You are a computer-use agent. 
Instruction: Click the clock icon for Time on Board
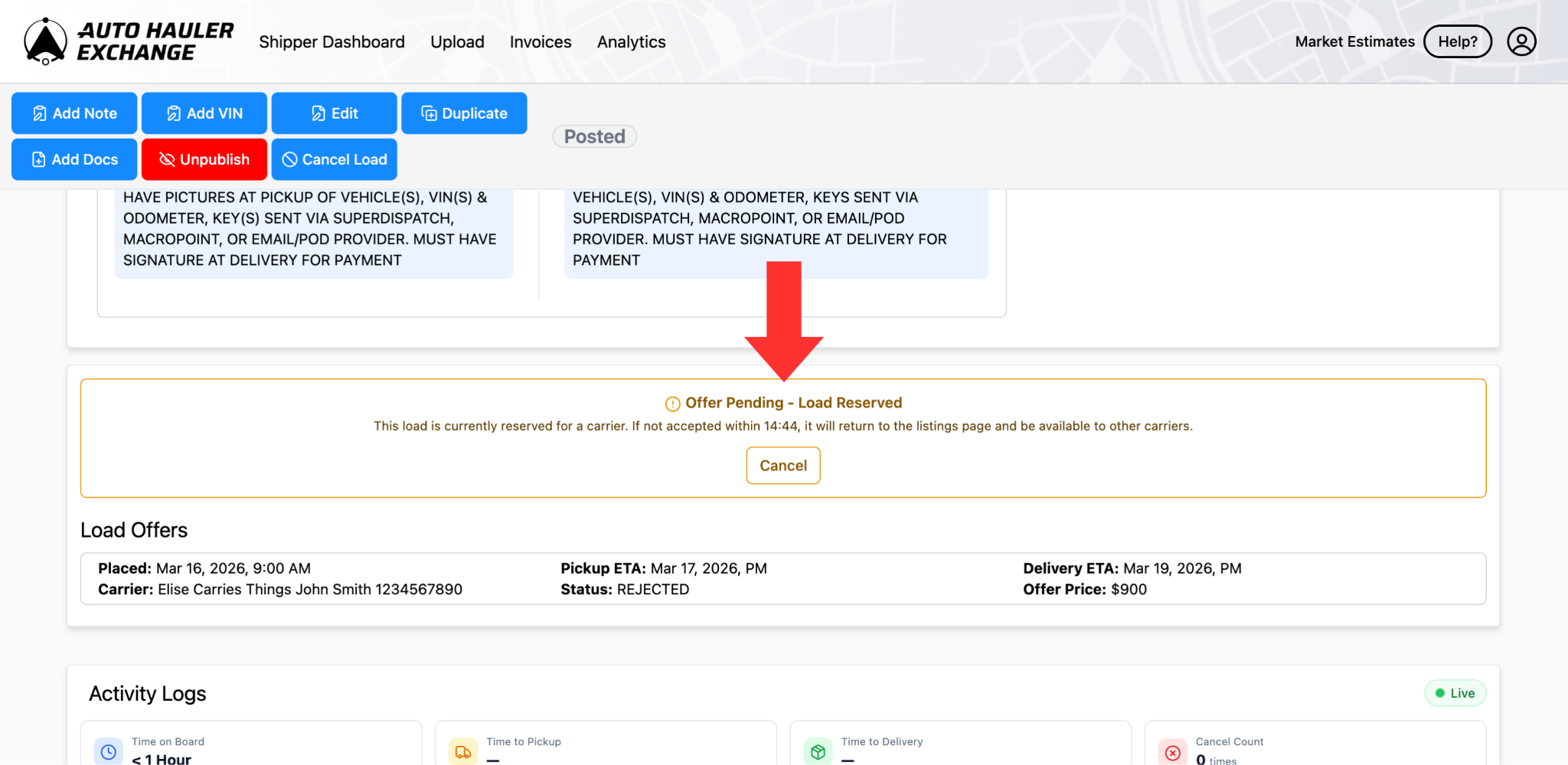coord(109,751)
